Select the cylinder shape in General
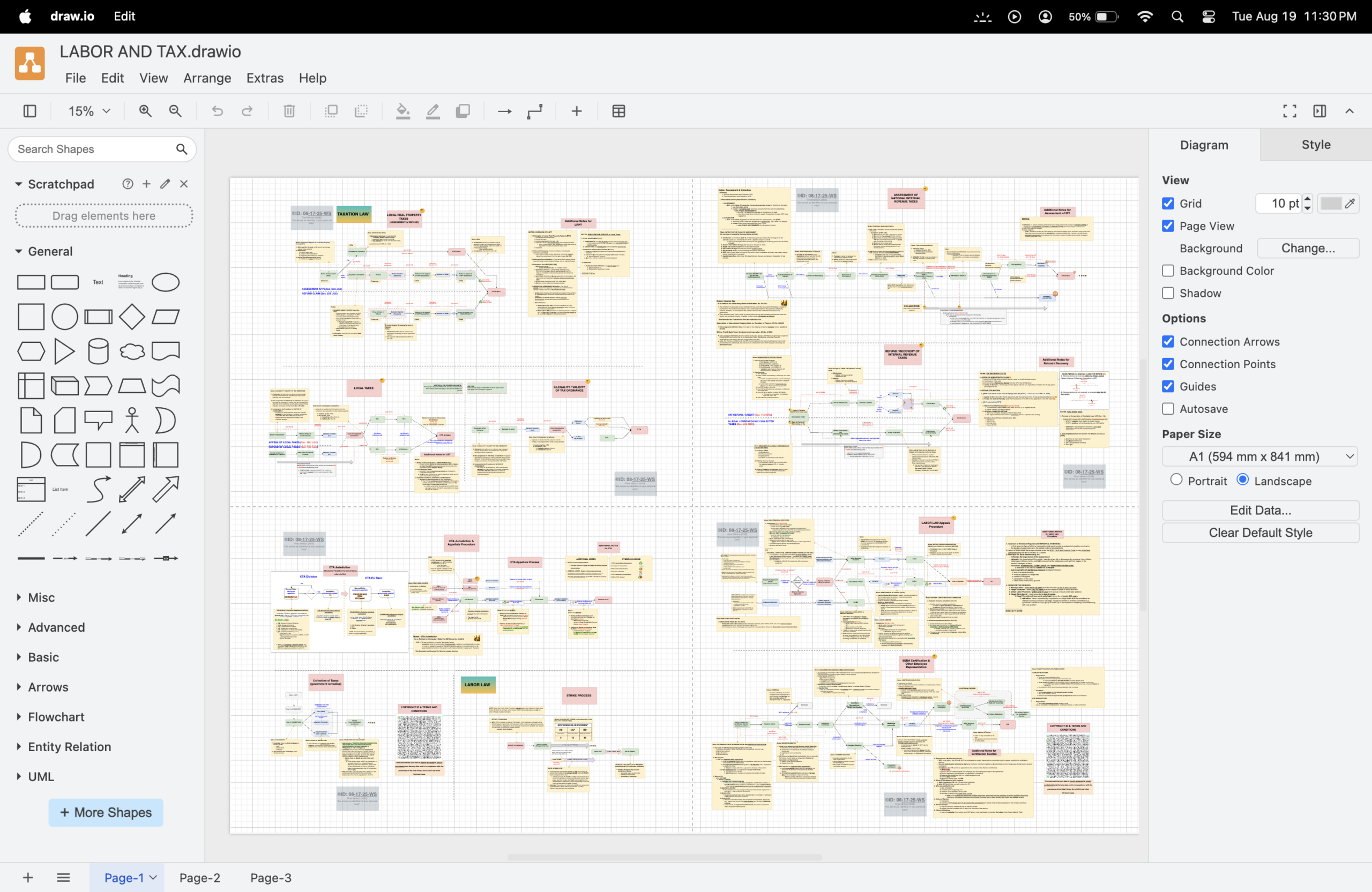The image size is (1372, 892). point(98,351)
